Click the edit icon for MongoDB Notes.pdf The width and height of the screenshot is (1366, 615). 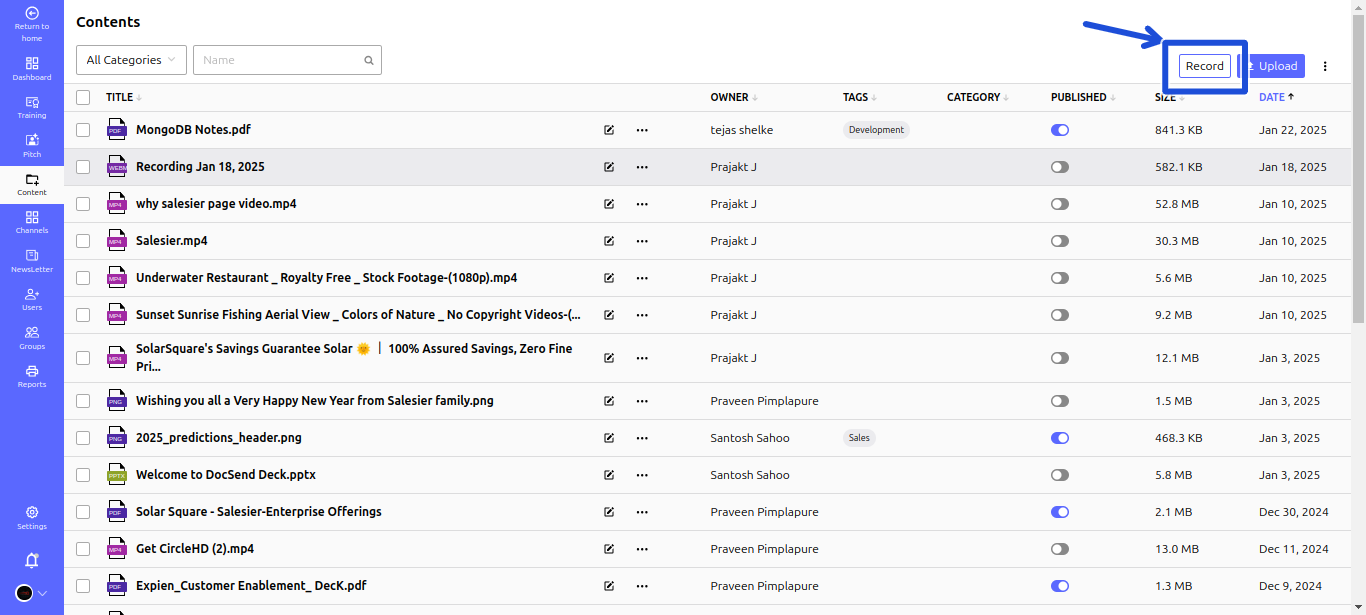point(609,130)
